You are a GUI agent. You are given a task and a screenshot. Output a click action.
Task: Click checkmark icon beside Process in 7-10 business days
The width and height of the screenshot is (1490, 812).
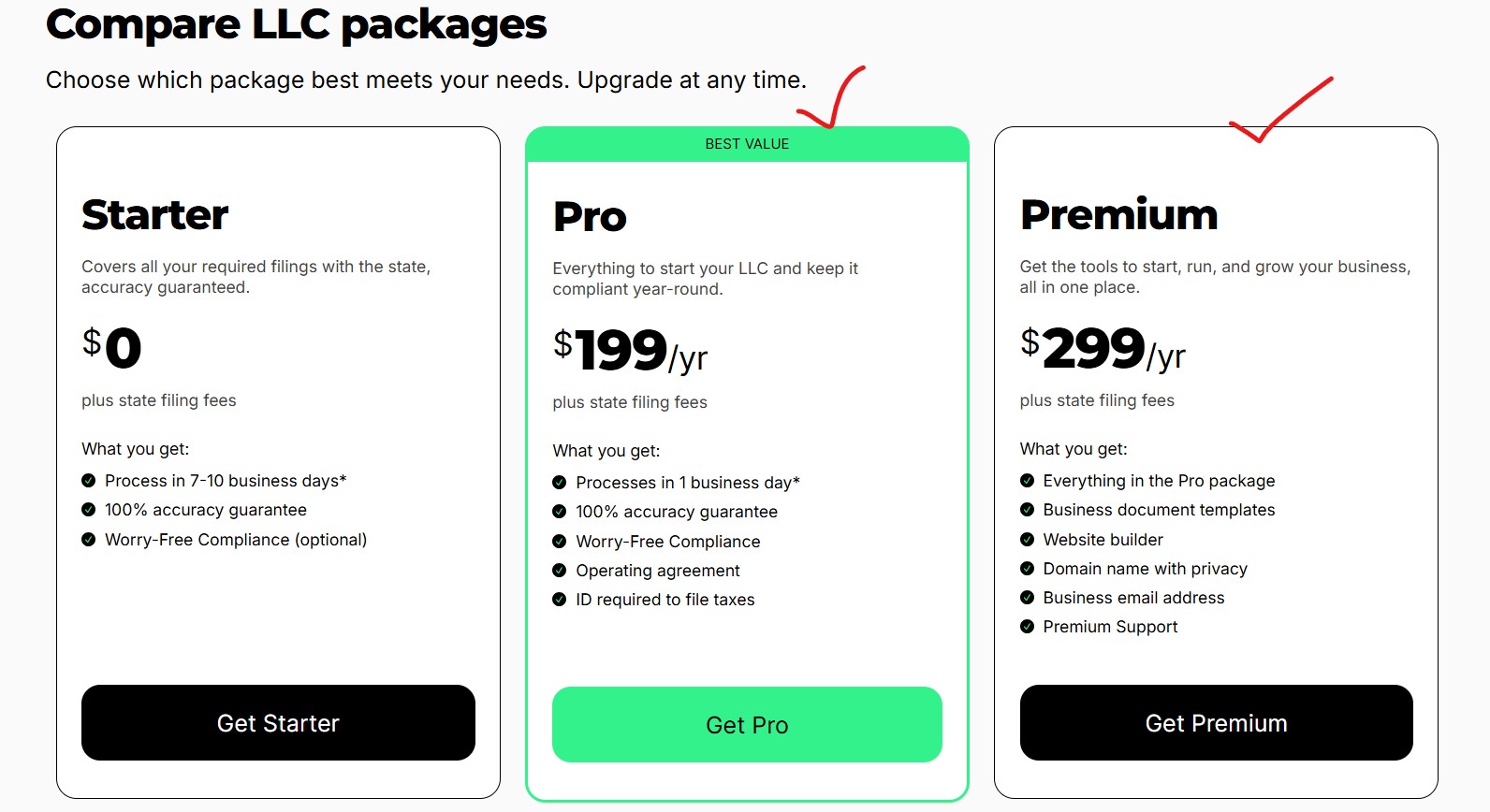point(89,481)
